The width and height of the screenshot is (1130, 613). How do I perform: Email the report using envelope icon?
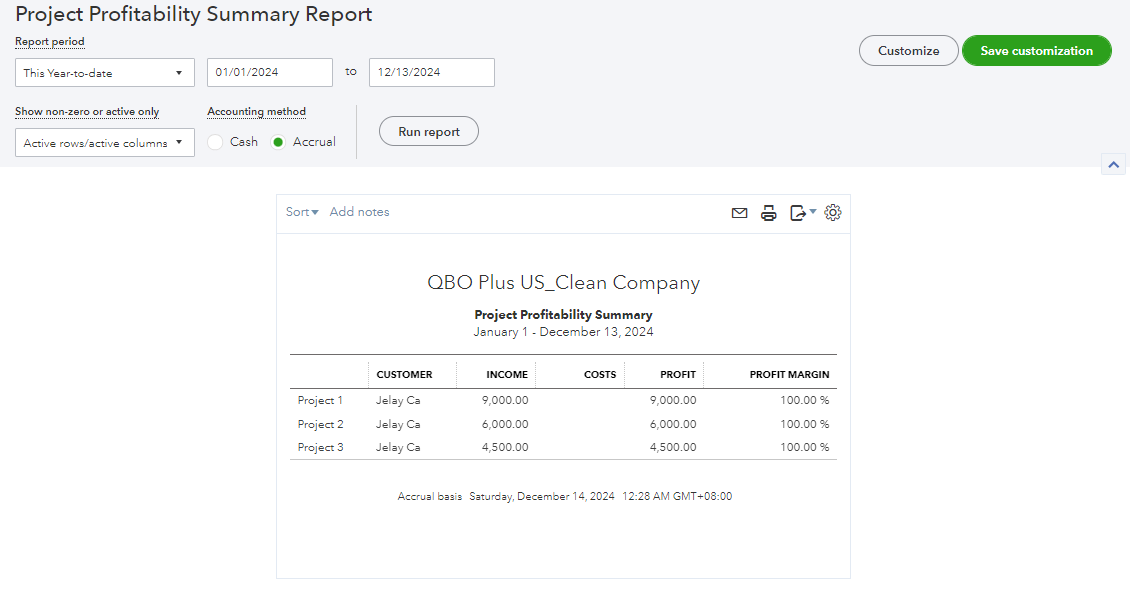(x=739, y=212)
